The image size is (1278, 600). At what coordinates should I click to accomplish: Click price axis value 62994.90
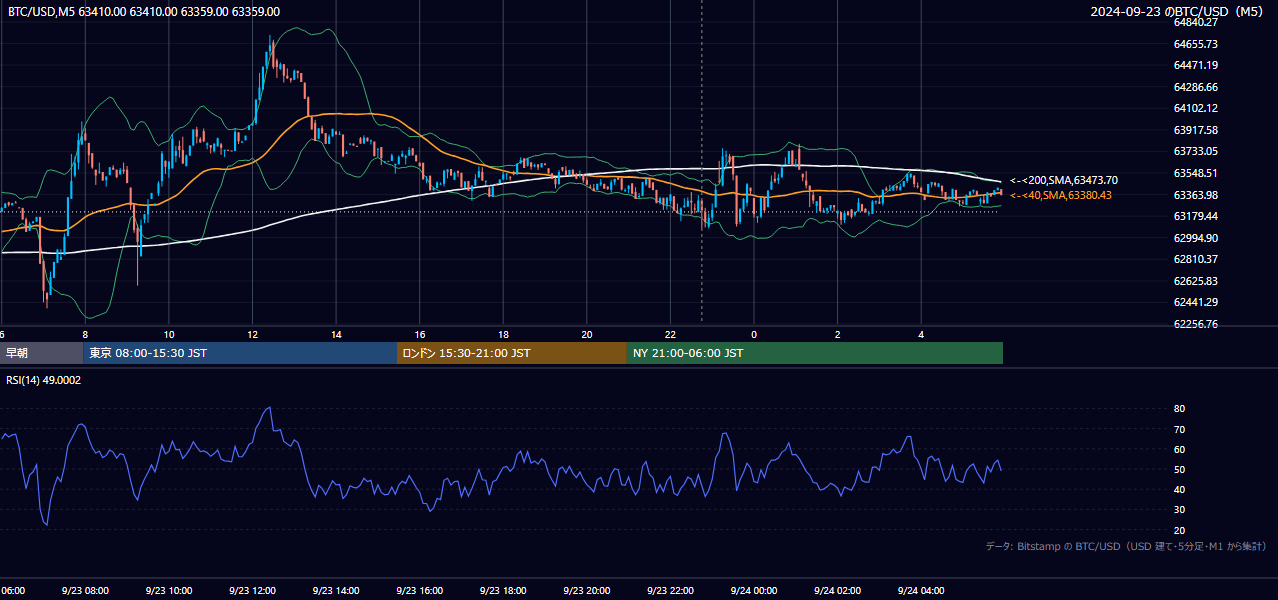coord(1196,238)
